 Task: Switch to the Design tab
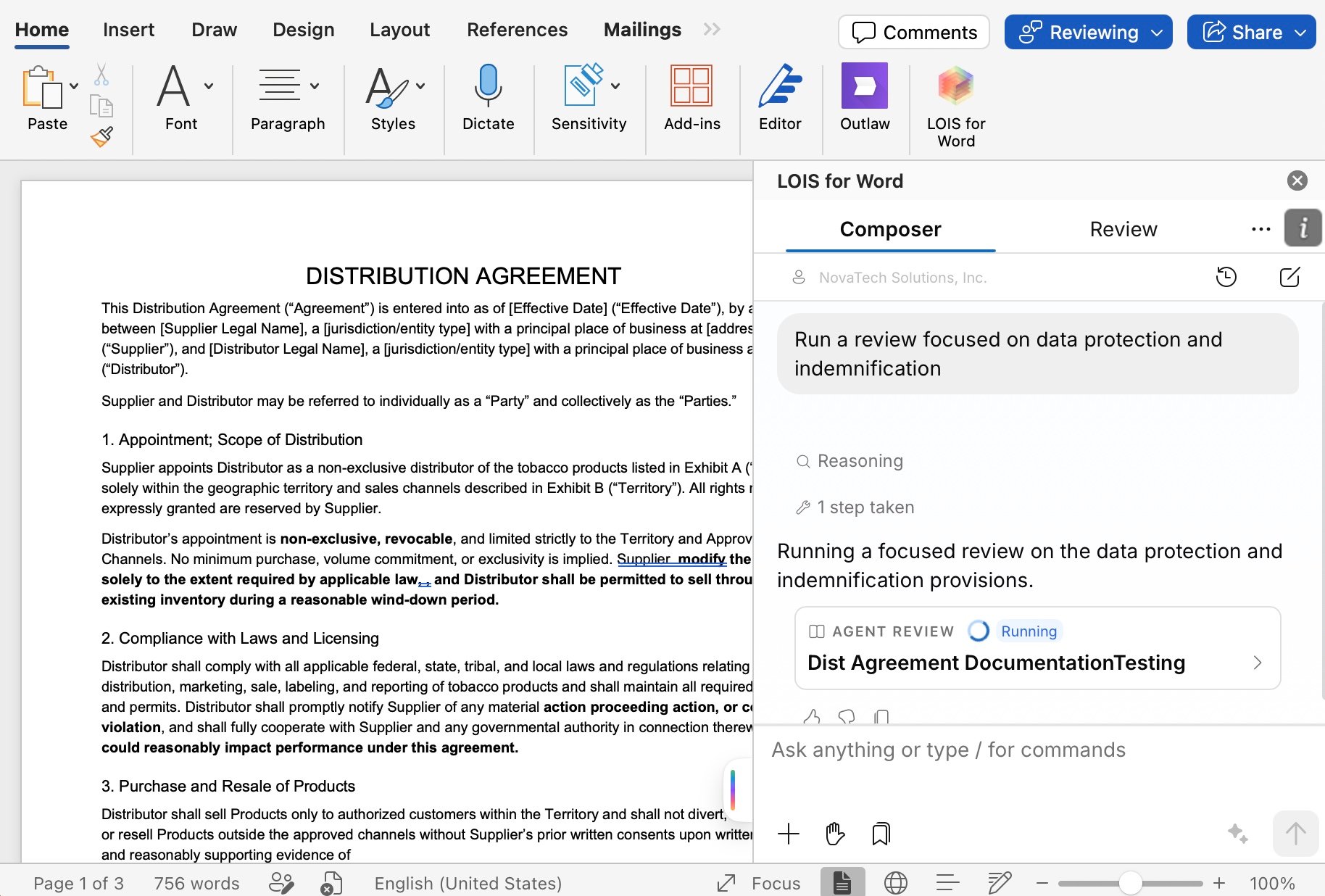(x=303, y=30)
